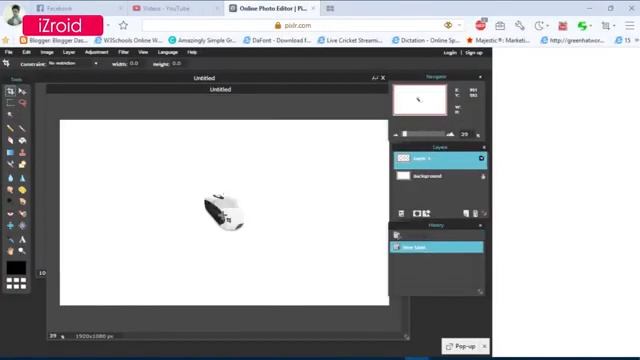Select the Background layer
The height and width of the screenshot is (360, 640).
coord(440,176)
